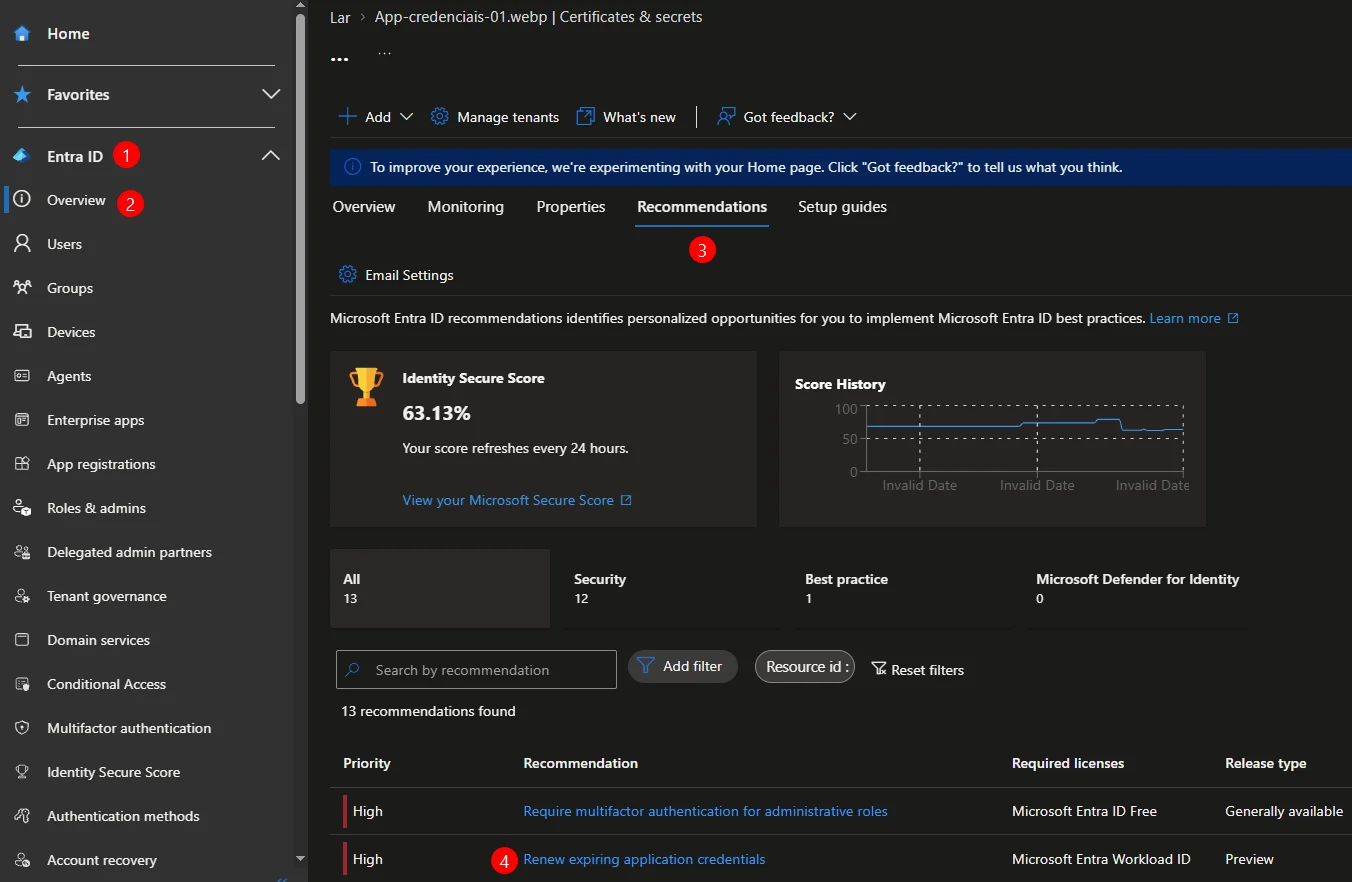Screen dimensions: 1352x882
Task: Sort by the Recommendation column header
Action: (580, 763)
